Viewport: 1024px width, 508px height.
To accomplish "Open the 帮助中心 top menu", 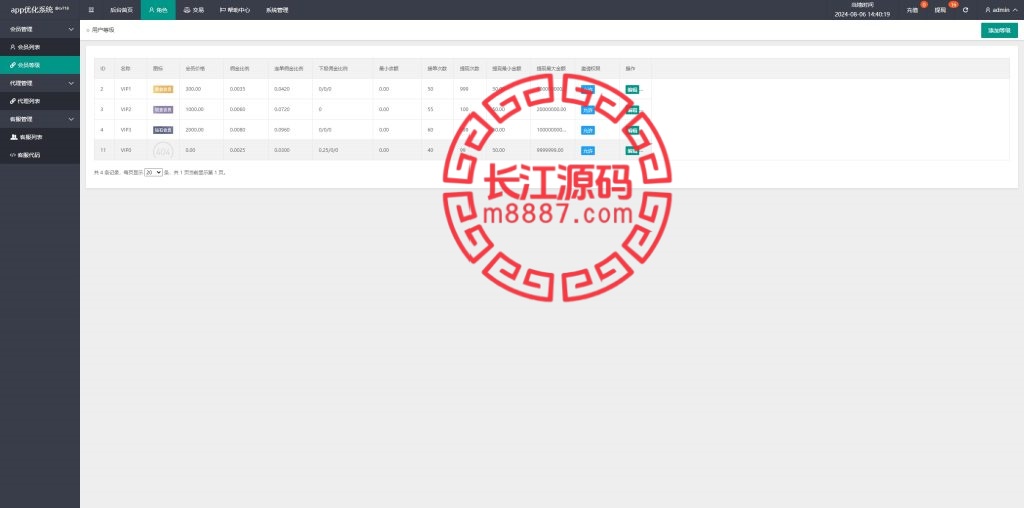I will click(235, 10).
